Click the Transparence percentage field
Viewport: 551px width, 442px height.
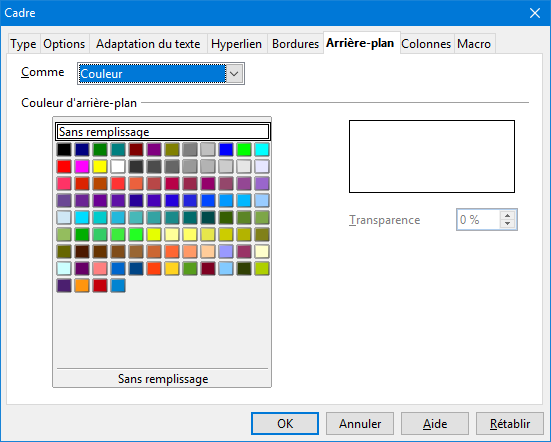[478, 220]
